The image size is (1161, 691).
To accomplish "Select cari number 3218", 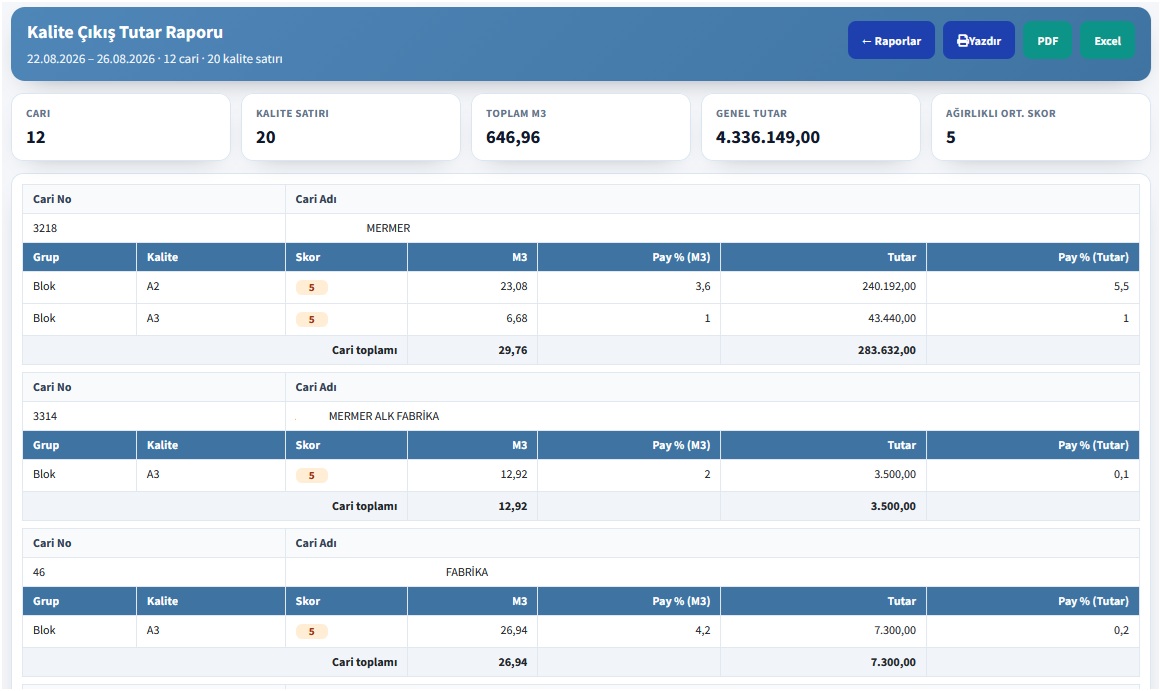I will point(45,228).
